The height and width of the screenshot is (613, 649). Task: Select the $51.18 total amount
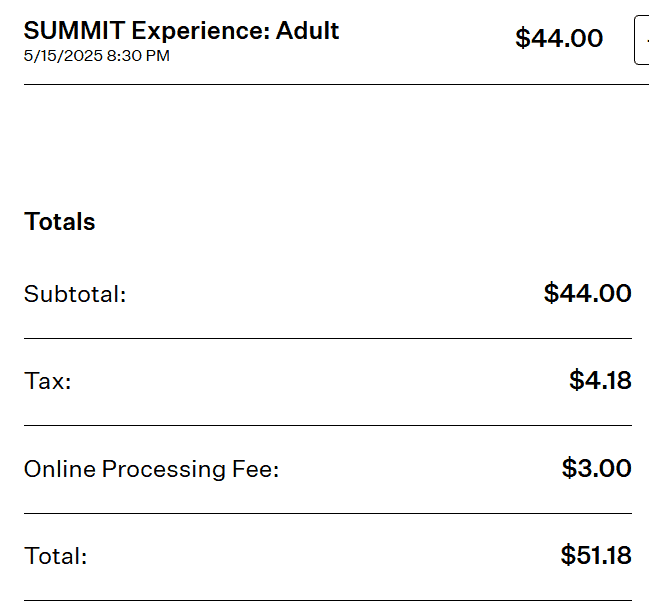pos(596,556)
